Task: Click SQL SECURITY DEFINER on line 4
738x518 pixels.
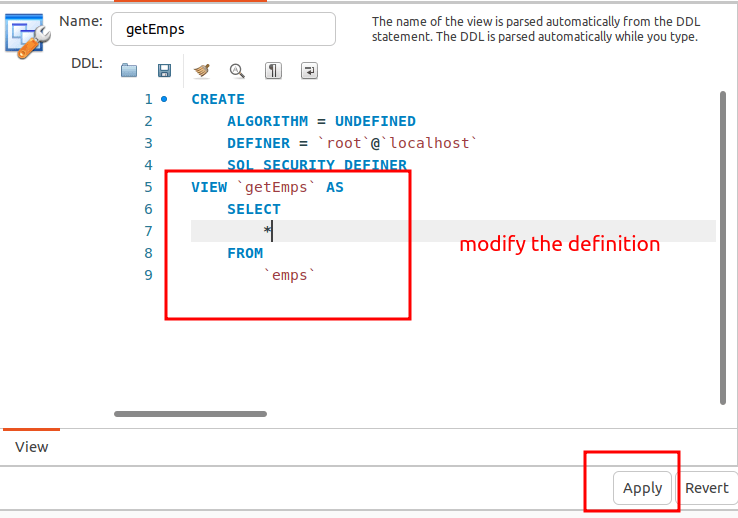Action: 317,165
